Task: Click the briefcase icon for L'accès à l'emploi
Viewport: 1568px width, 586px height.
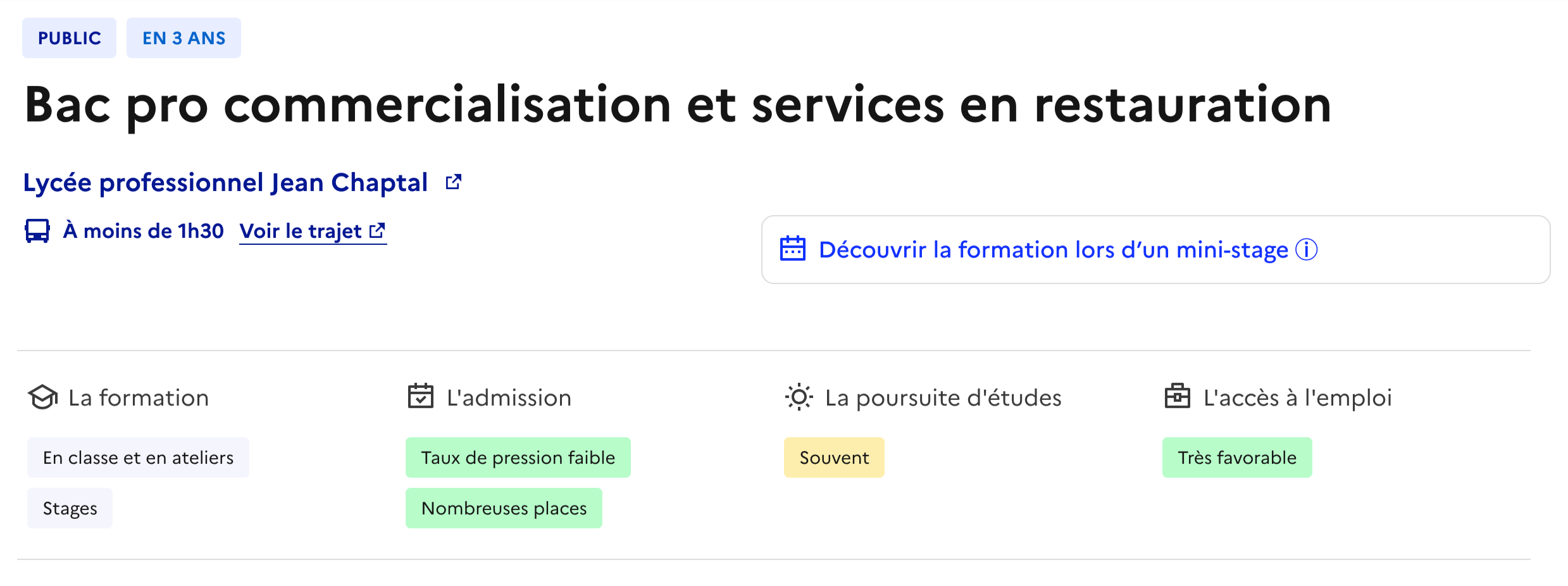Action: pyautogui.click(x=1178, y=397)
